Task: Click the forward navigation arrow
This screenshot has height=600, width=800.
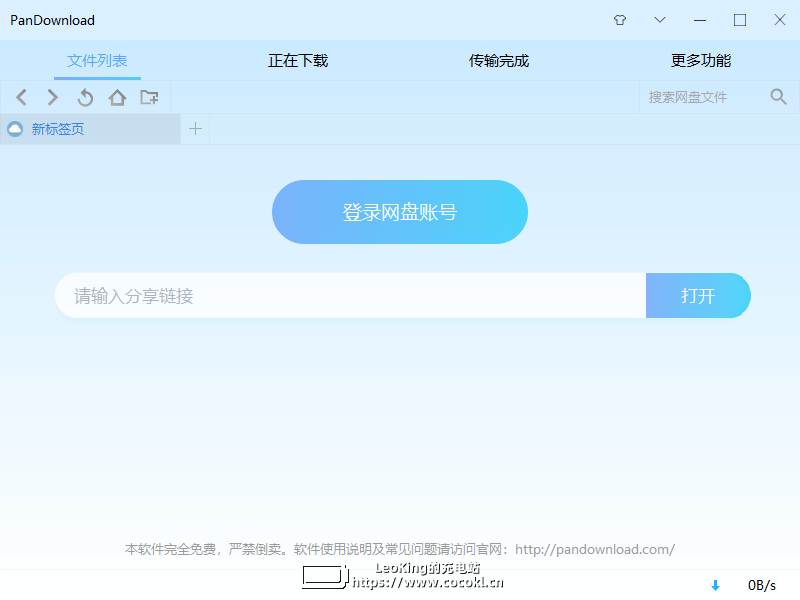Action: [53, 97]
